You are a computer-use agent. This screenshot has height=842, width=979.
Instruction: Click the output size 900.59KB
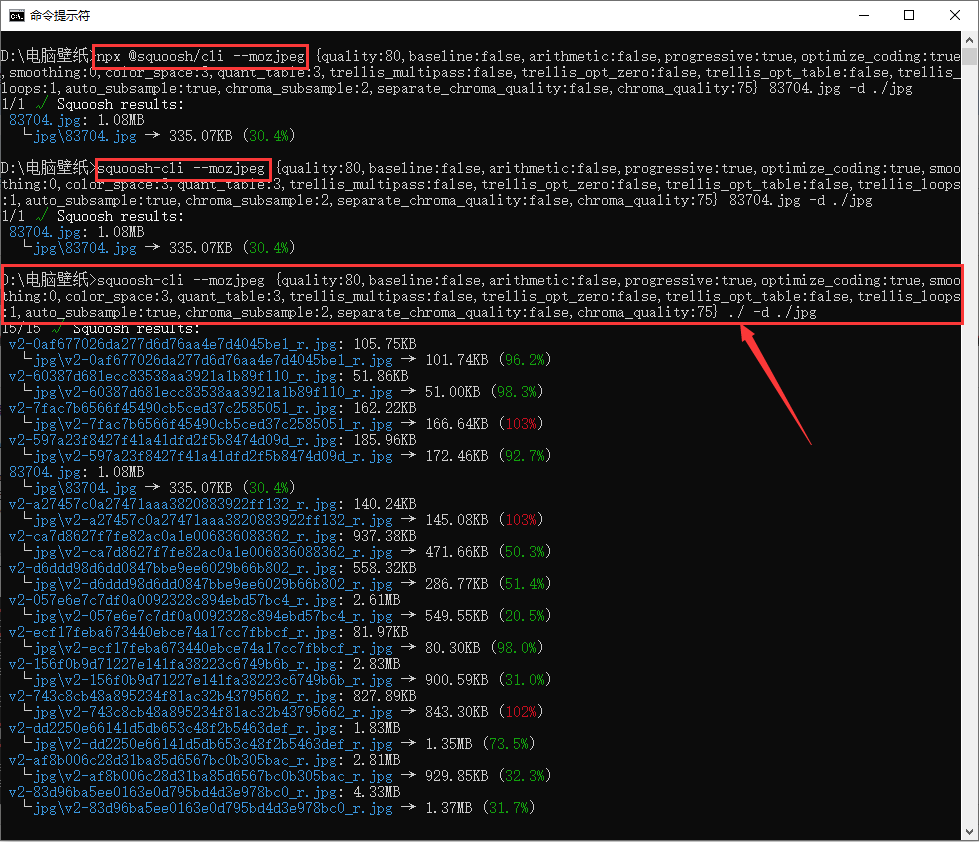pos(456,680)
